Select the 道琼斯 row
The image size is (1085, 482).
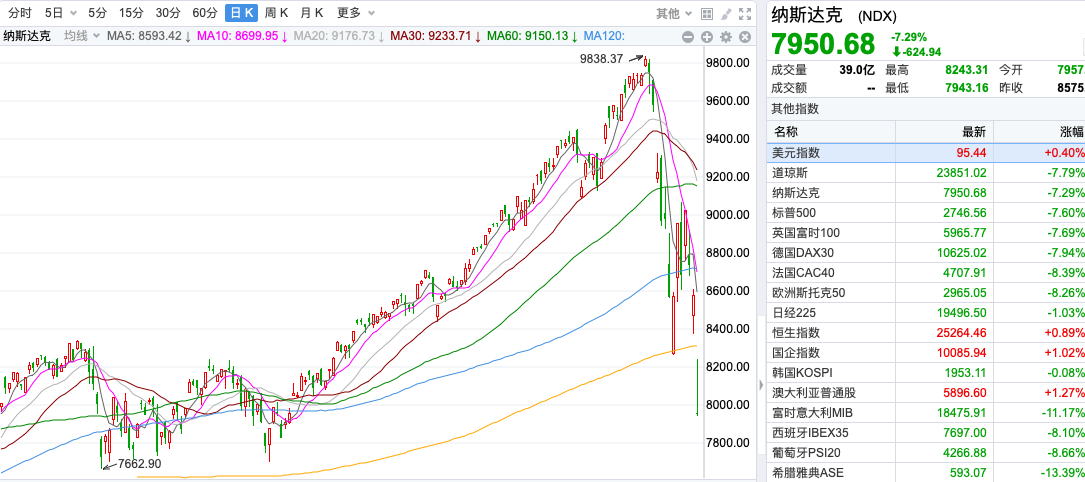(927, 172)
